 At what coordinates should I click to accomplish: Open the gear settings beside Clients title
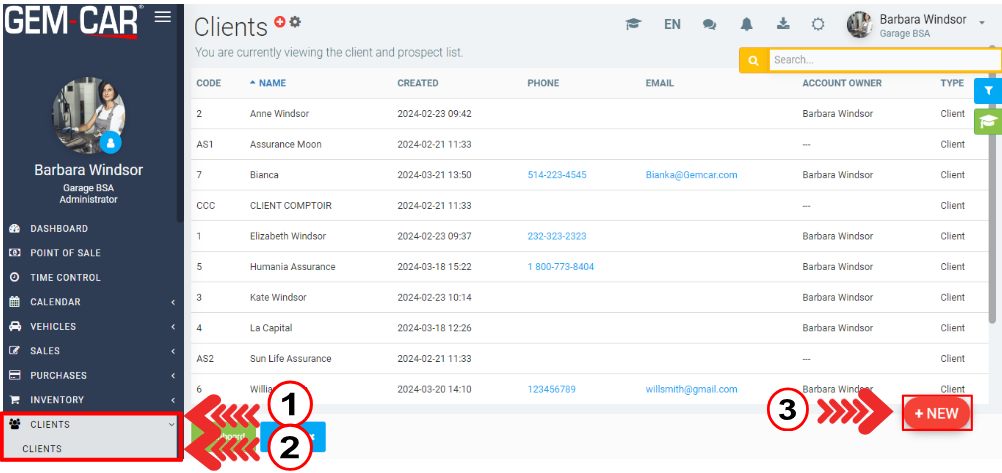click(295, 21)
